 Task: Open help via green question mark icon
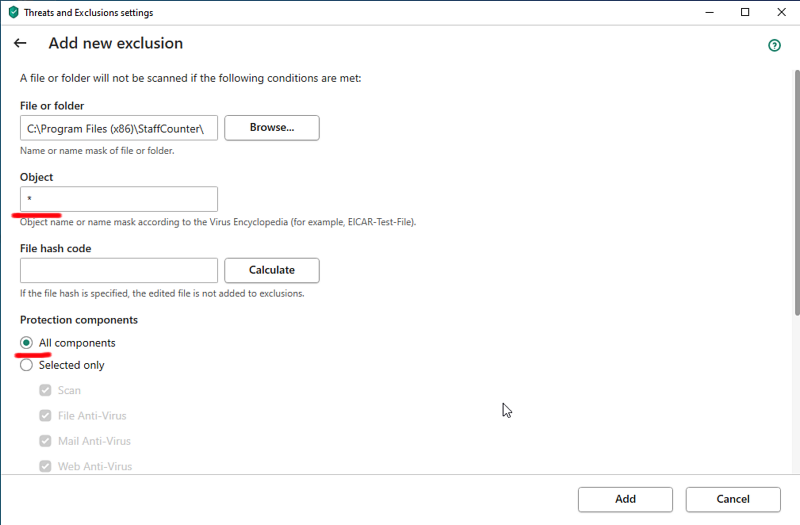pos(774,45)
